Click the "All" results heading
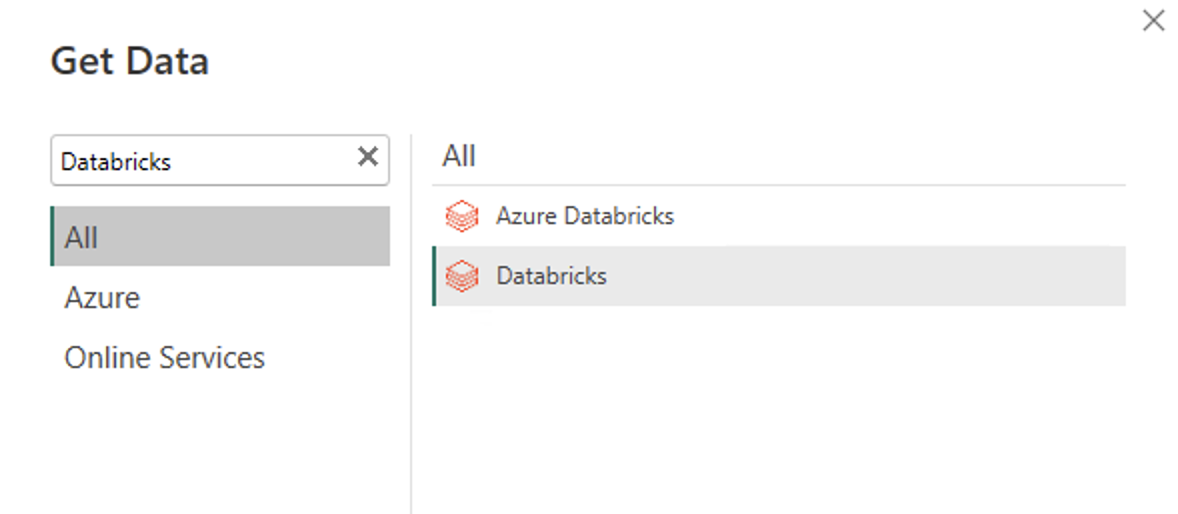Image resolution: width=1178 pixels, height=514 pixels. [x=459, y=156]
